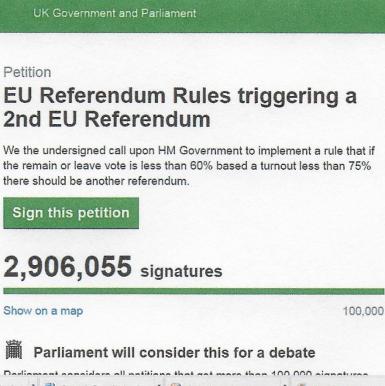Click the green signature progress bar

(x=194, y=291)
